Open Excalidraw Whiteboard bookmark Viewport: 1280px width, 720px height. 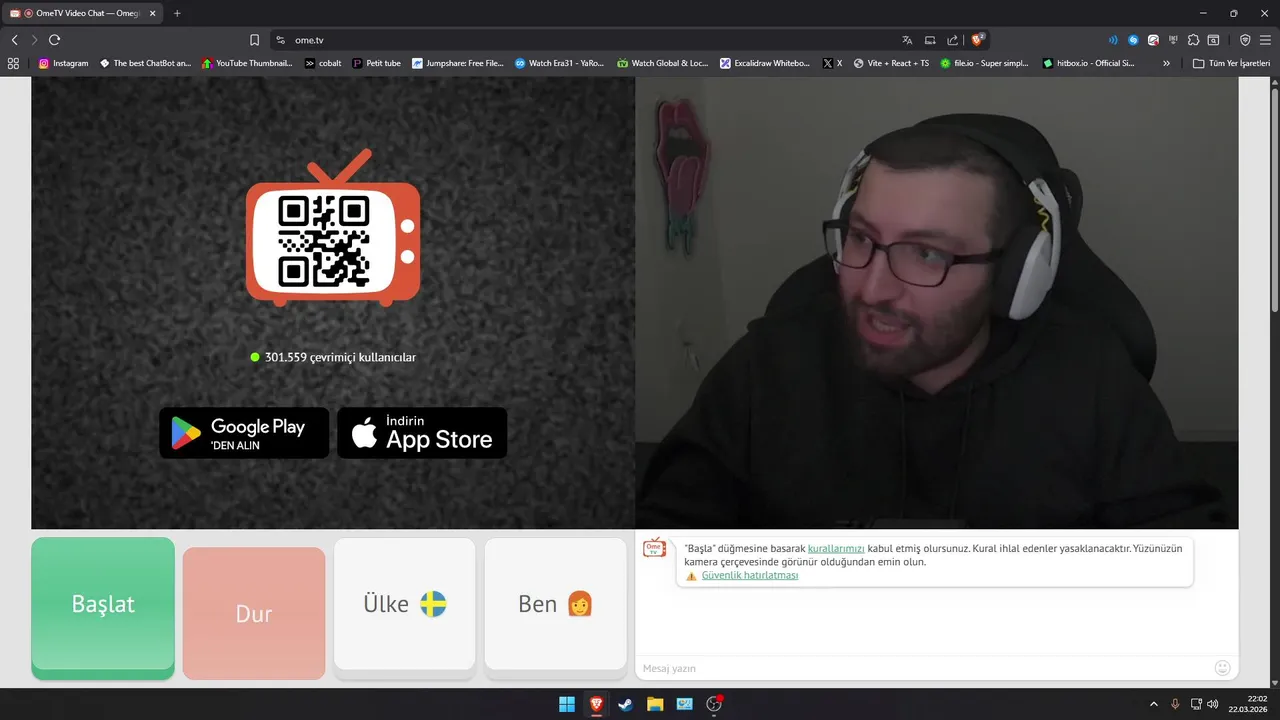765,63
